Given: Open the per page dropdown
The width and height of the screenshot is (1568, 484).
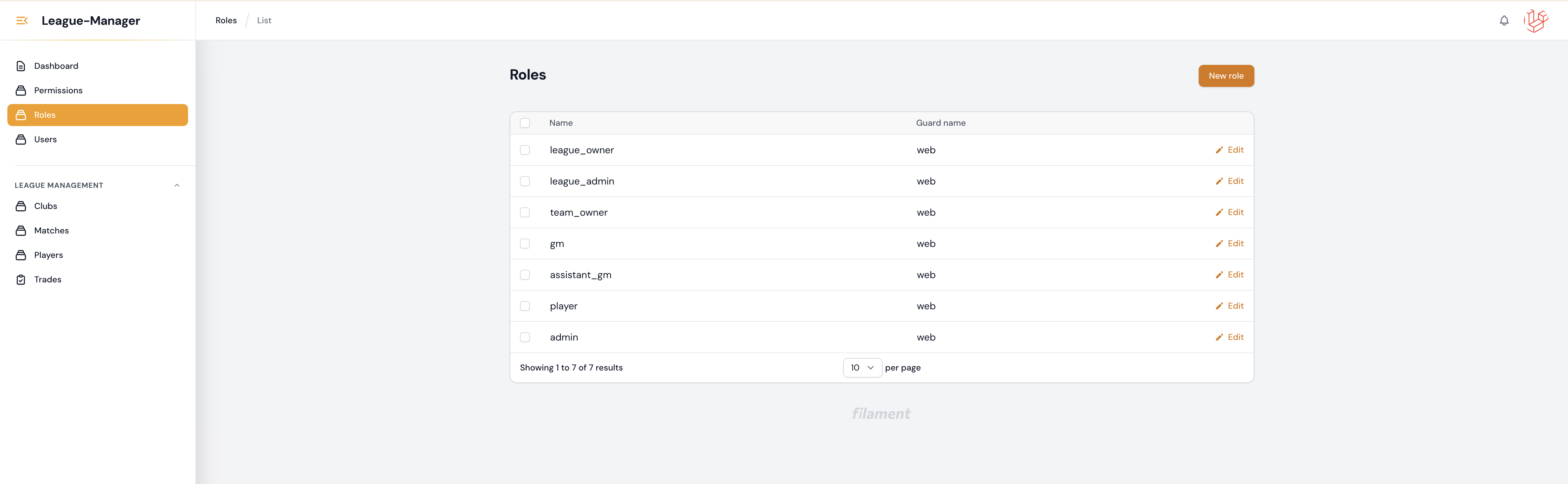Looking at the screenshot, I should (861, 368).
